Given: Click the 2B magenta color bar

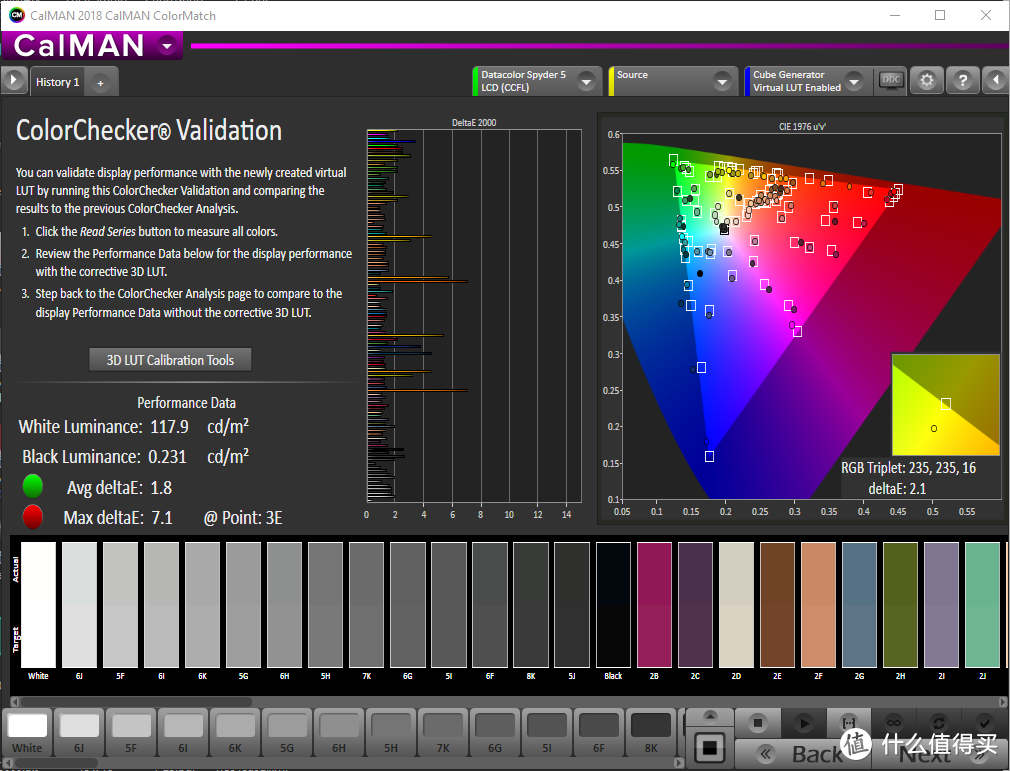Looking at the screenshot, I should click(x=654, y=605).
